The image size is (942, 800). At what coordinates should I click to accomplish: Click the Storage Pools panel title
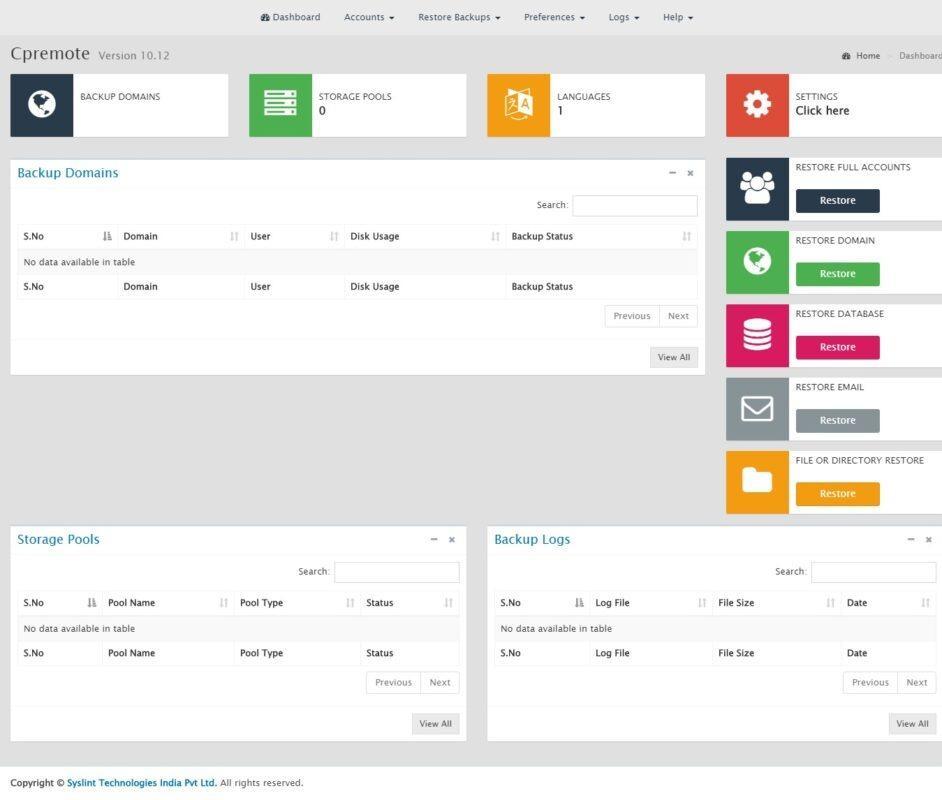click(x=58, y=539)
